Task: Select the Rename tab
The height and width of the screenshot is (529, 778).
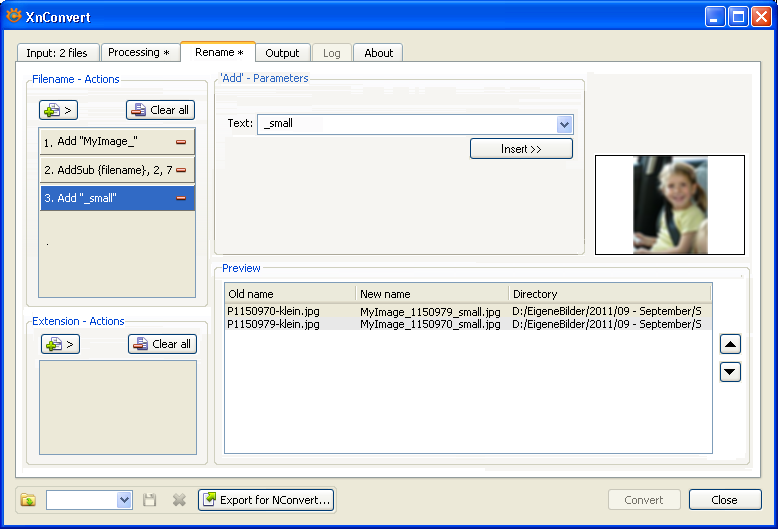Action: pos(218,52)
